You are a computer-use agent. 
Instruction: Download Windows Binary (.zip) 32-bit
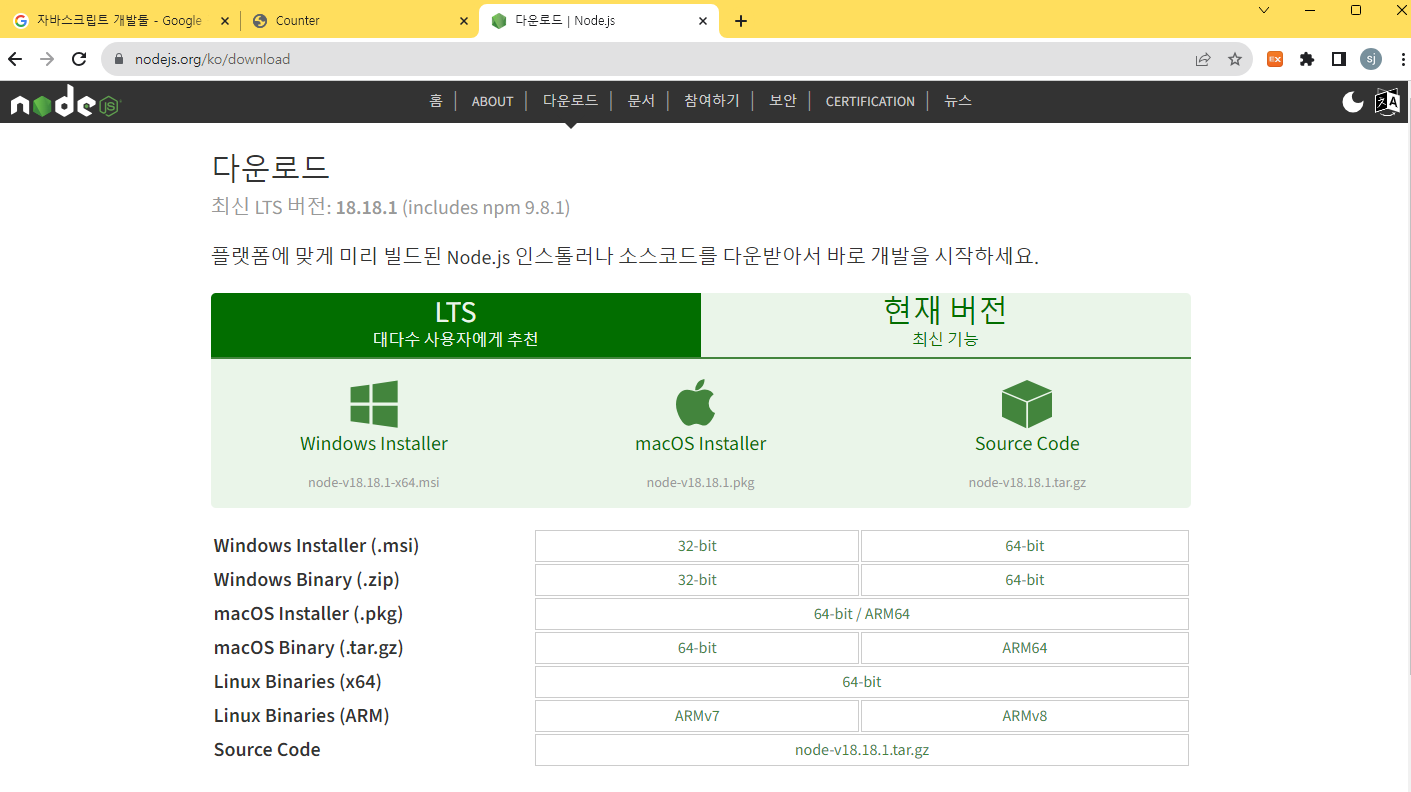pos(697,580)
